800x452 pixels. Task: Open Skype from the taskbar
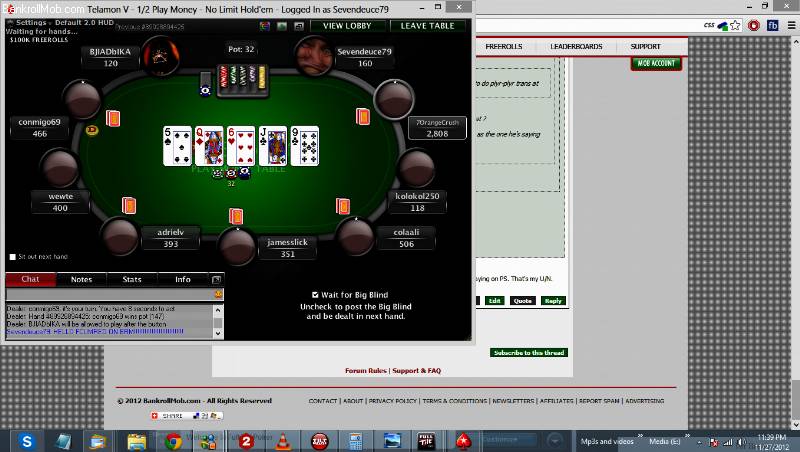[x=27, y=441]
